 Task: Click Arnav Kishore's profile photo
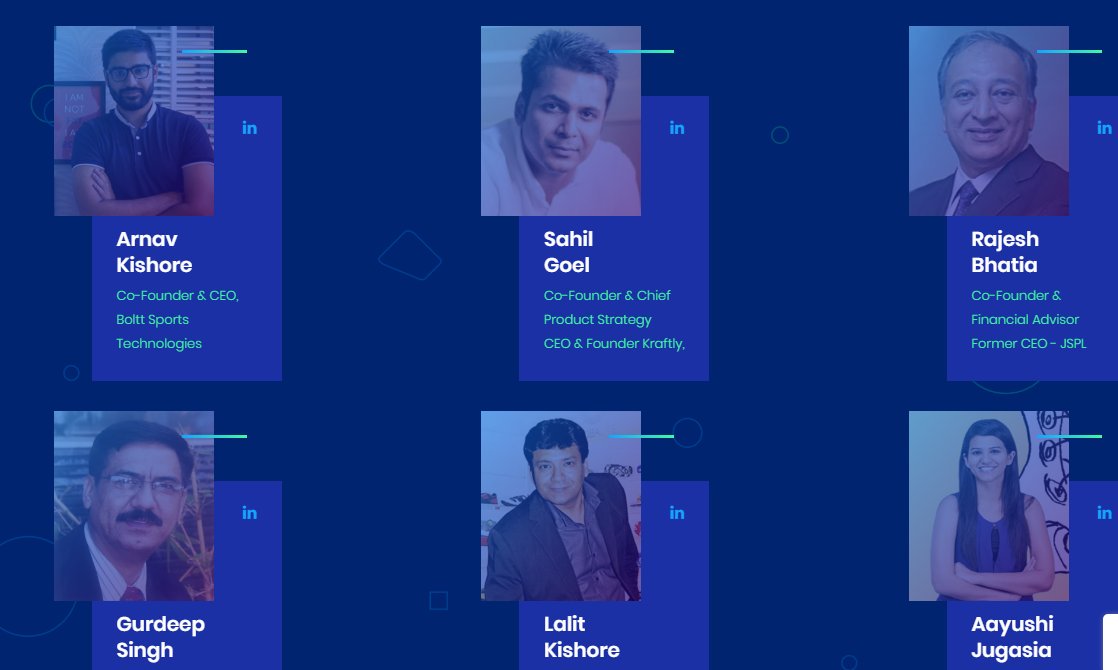(134, 121)
